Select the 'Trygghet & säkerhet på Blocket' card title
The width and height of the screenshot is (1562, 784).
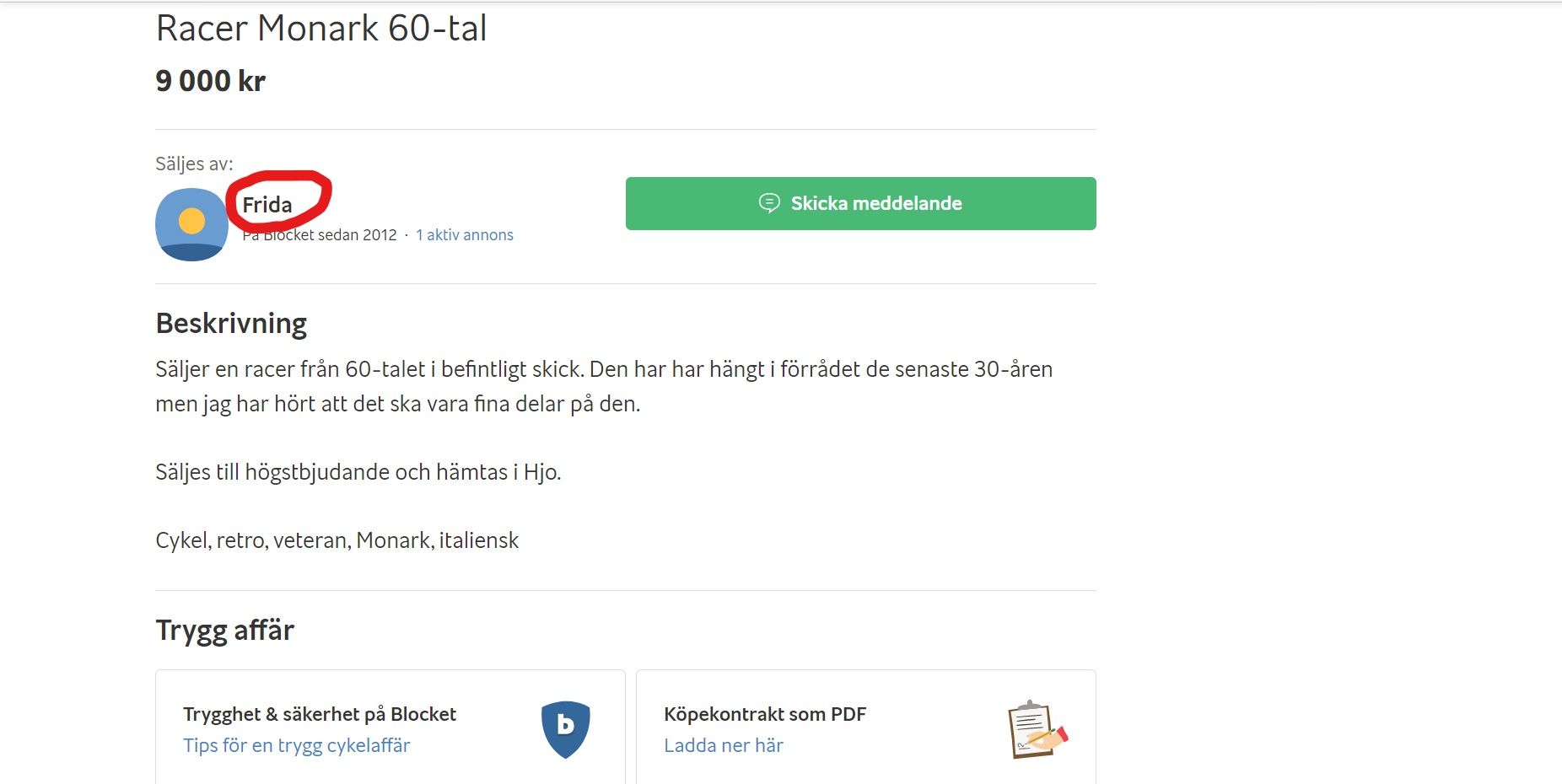coord(320,714)
